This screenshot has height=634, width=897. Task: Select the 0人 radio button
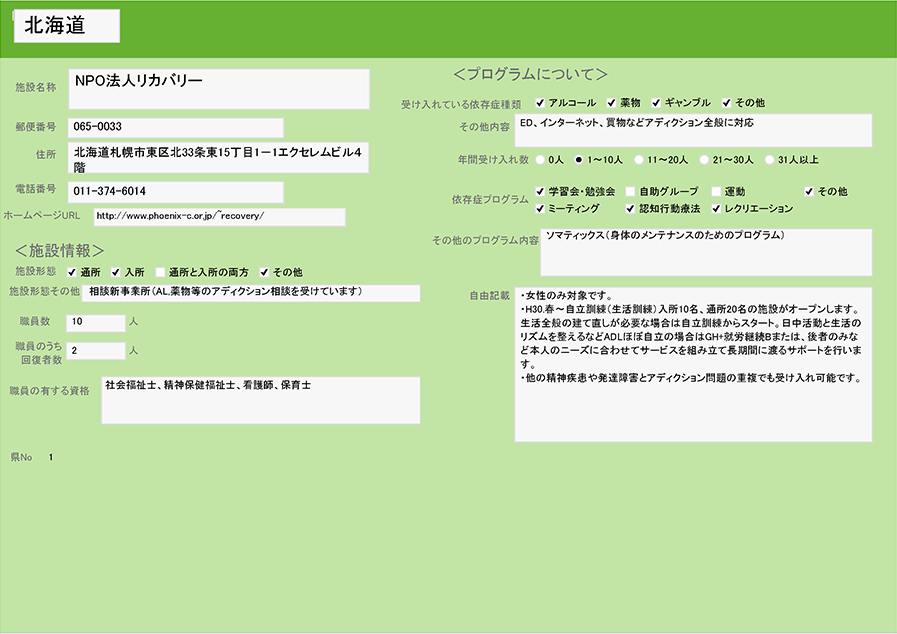coord(541,159)
